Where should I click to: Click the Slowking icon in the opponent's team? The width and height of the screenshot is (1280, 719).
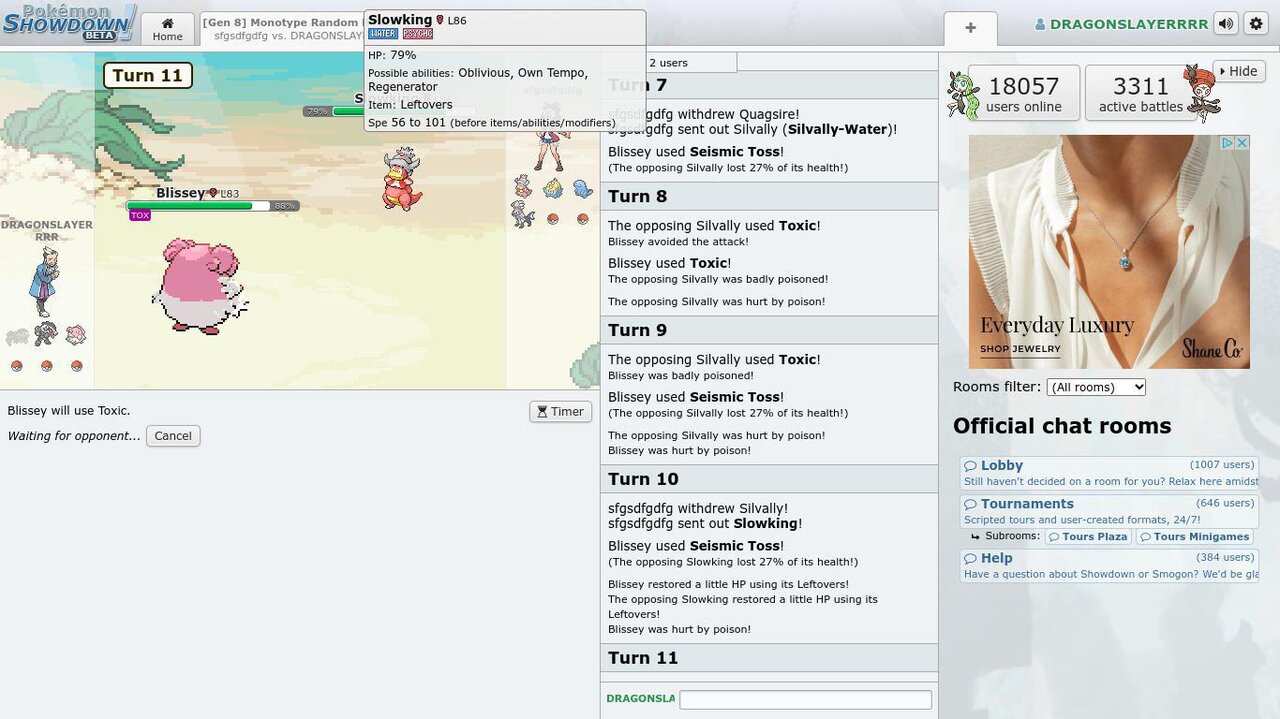point(522,187)
